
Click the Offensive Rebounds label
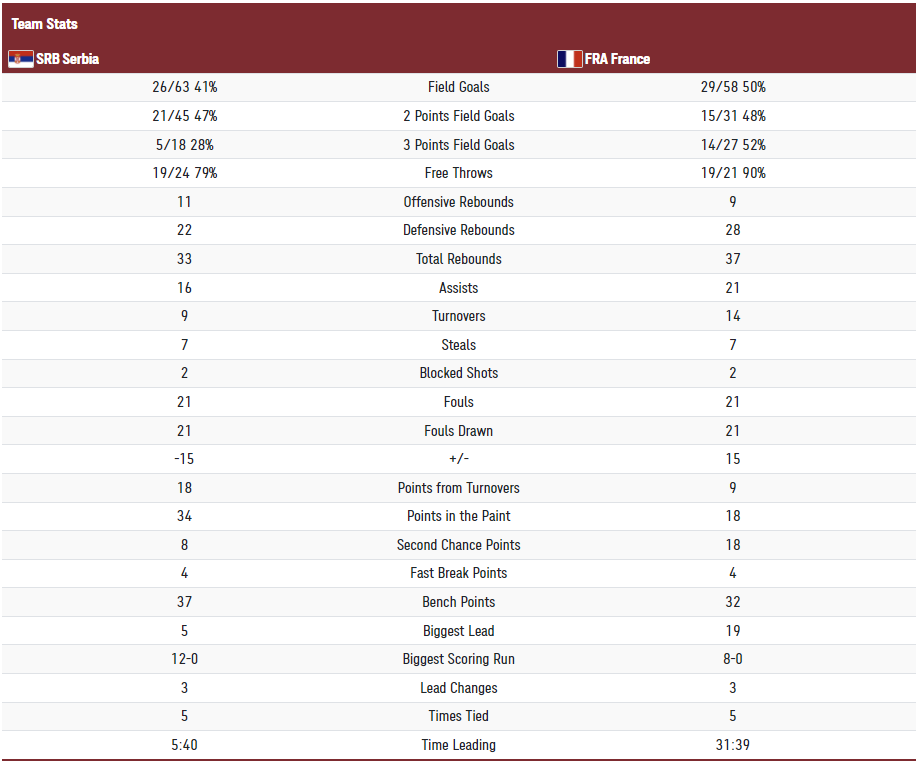[x=459, y=202]
